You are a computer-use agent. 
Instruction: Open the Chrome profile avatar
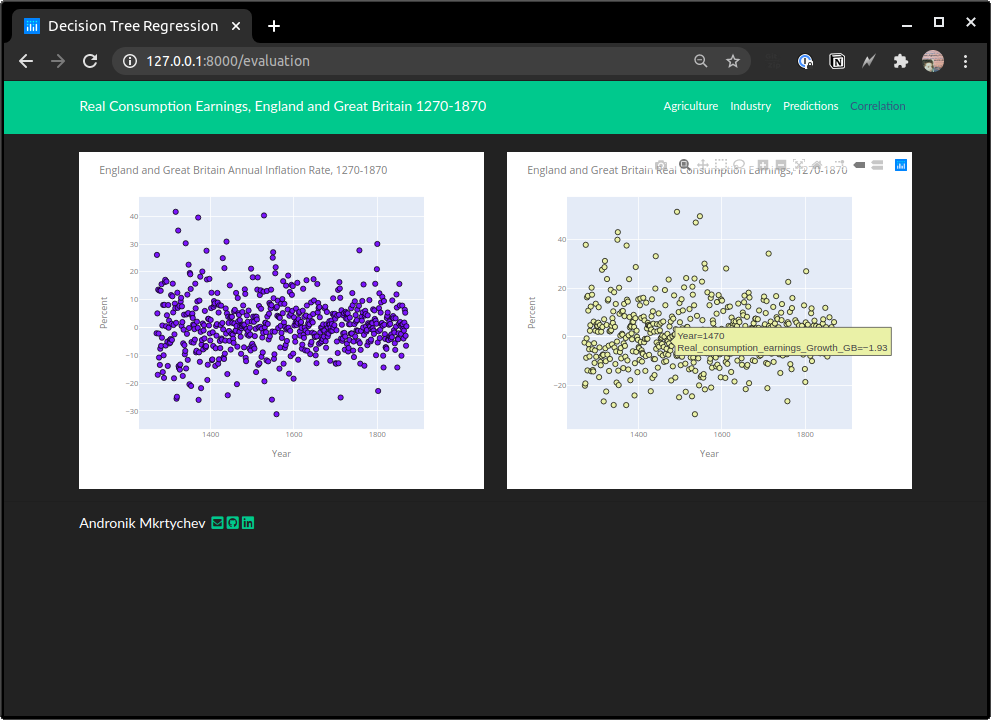pyautogui.click(x=933, y=61)
